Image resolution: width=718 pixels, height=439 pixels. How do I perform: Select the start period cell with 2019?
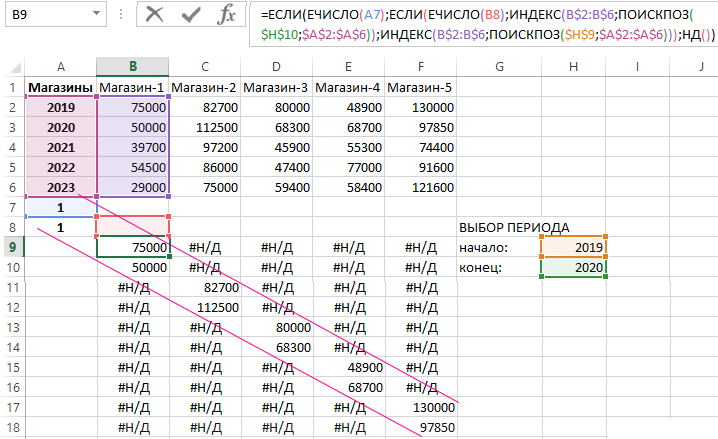coord(573,247)
